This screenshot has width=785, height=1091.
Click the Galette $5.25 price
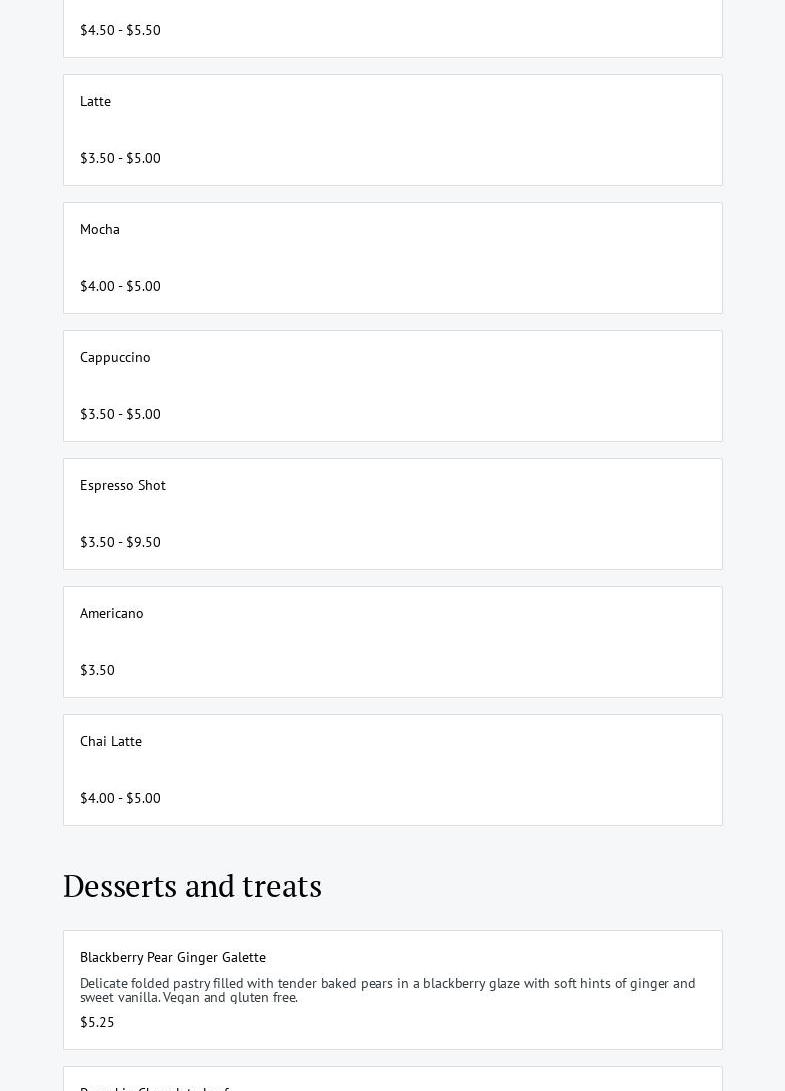(x=97, y=1022)
